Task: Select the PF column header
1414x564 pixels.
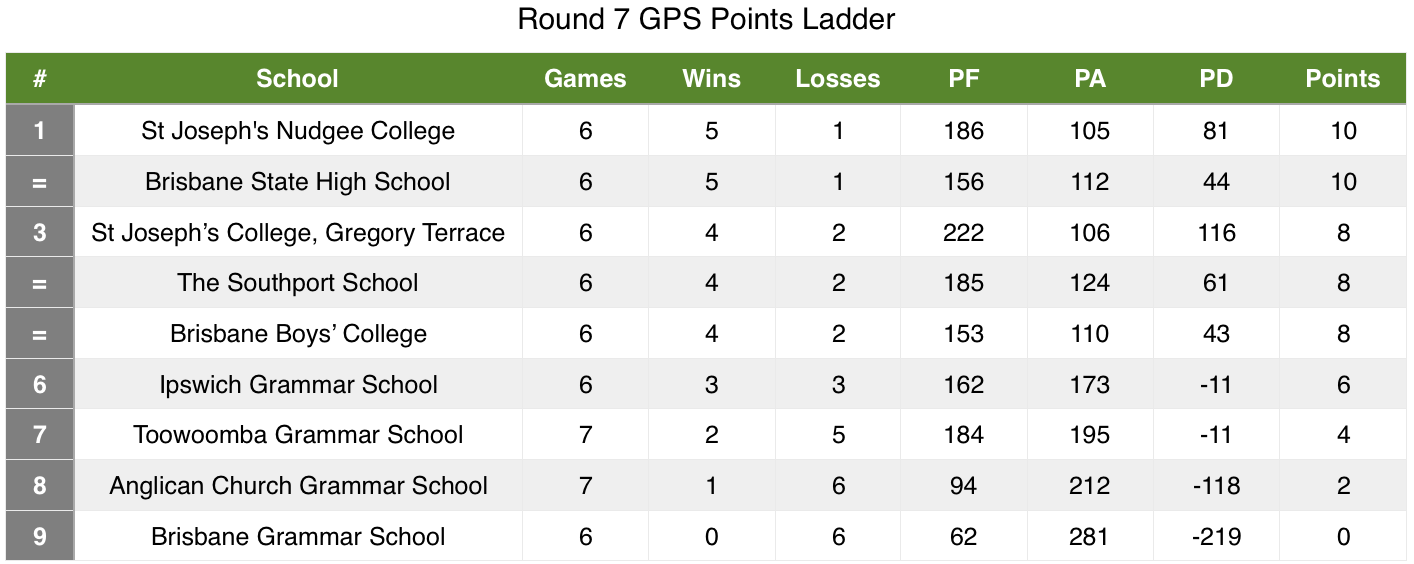Action: pyautogui.click(x=964, y=79)
